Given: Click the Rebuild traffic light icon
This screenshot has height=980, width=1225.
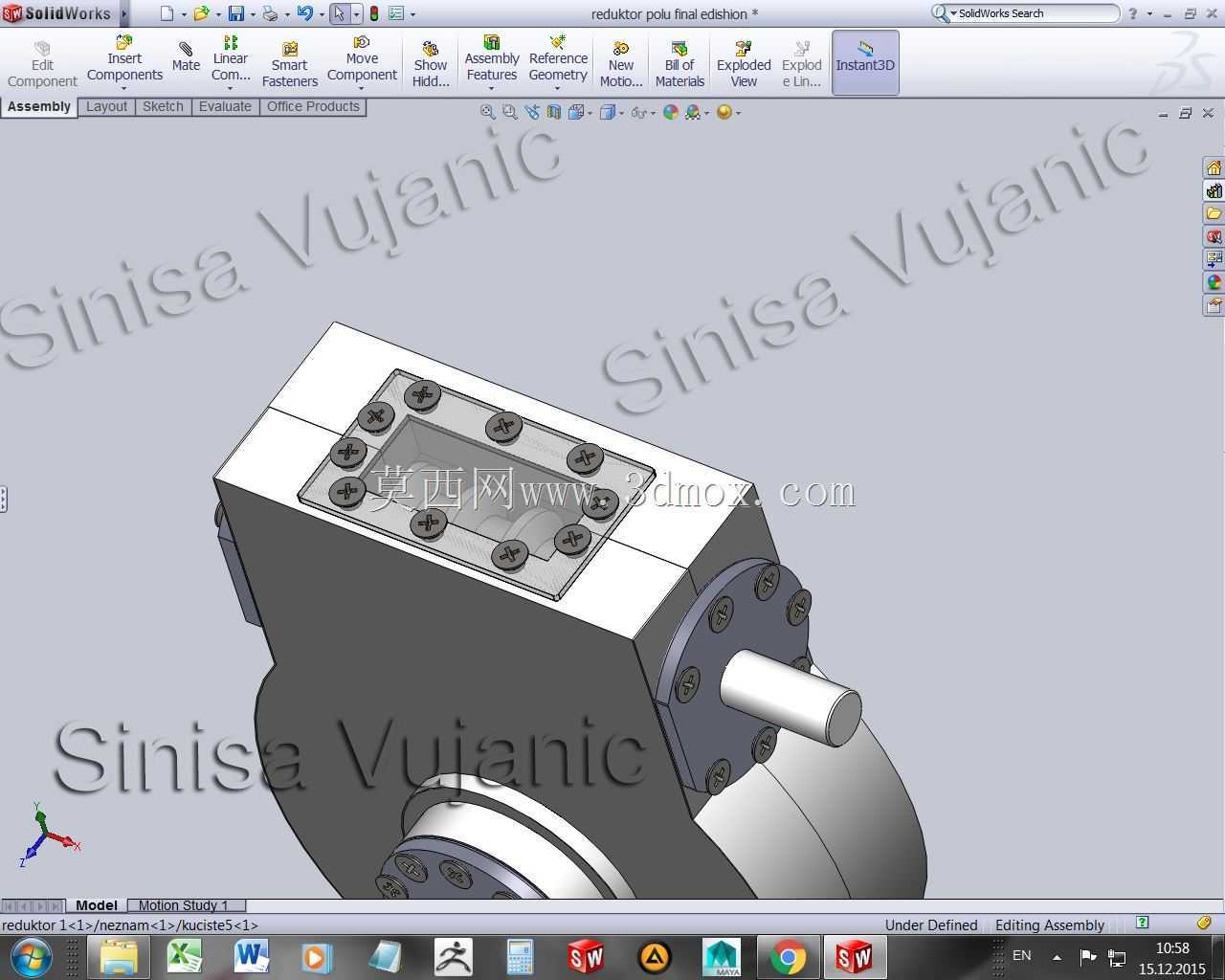Looking at the screenshot, I should click(x=373, y=13).
